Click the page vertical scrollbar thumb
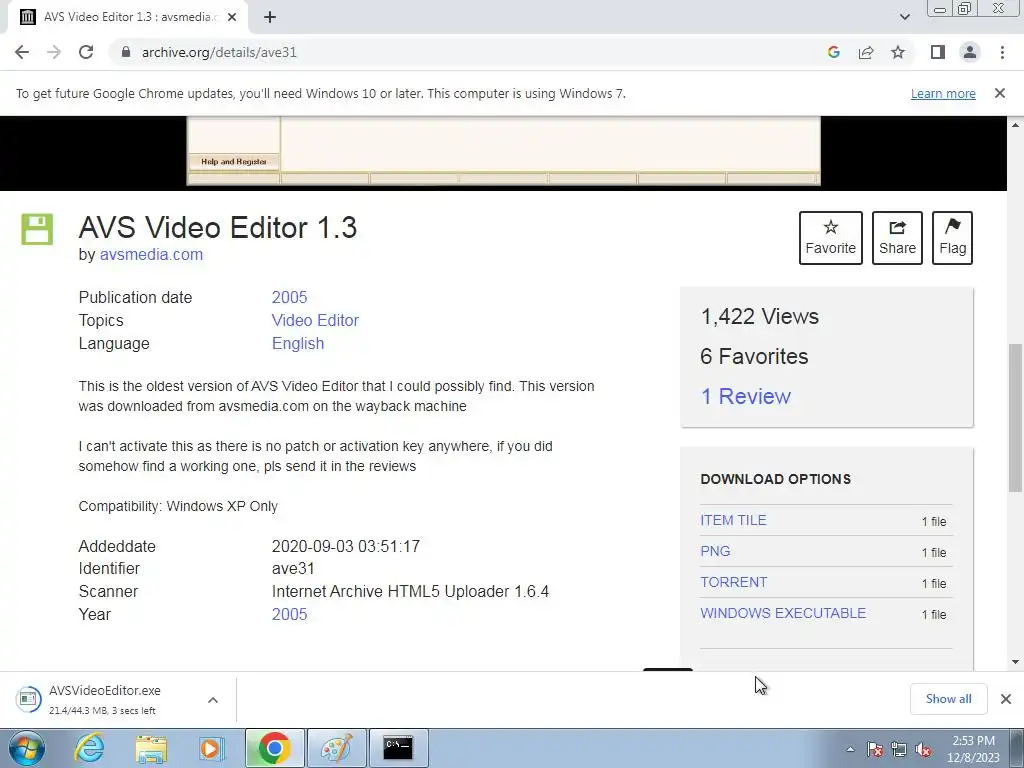 pos(1016,418)
